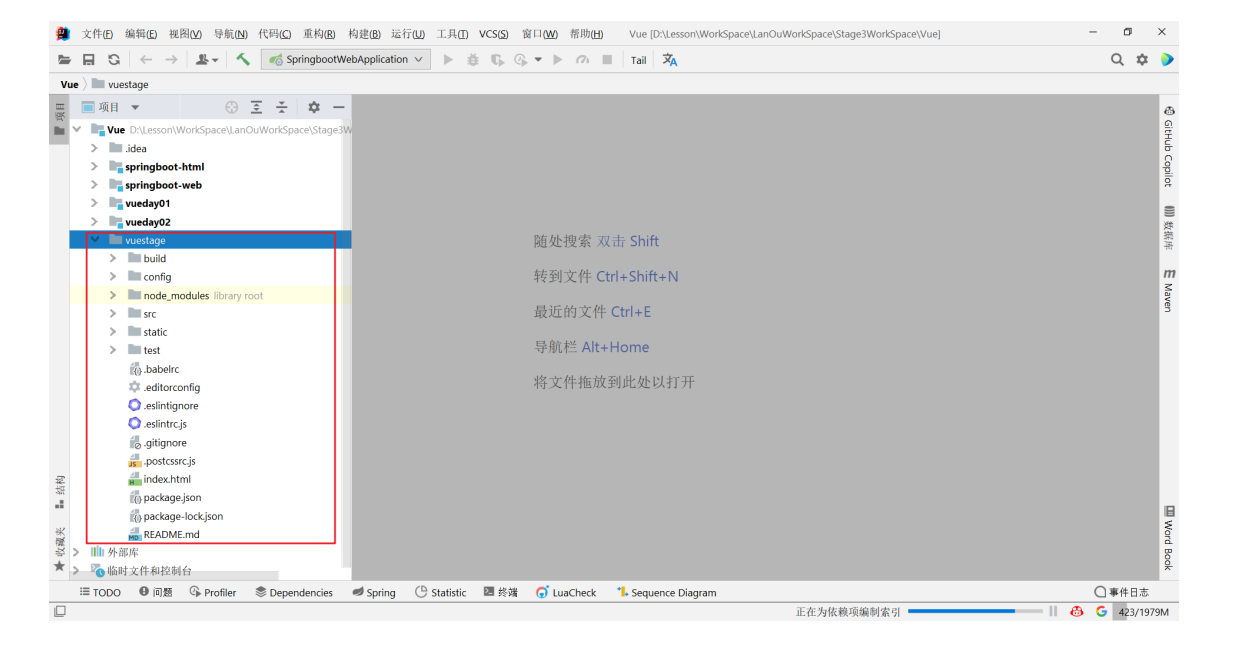
Task: Open the 收藏夹 favorites side tab
Action: (60, 549)
